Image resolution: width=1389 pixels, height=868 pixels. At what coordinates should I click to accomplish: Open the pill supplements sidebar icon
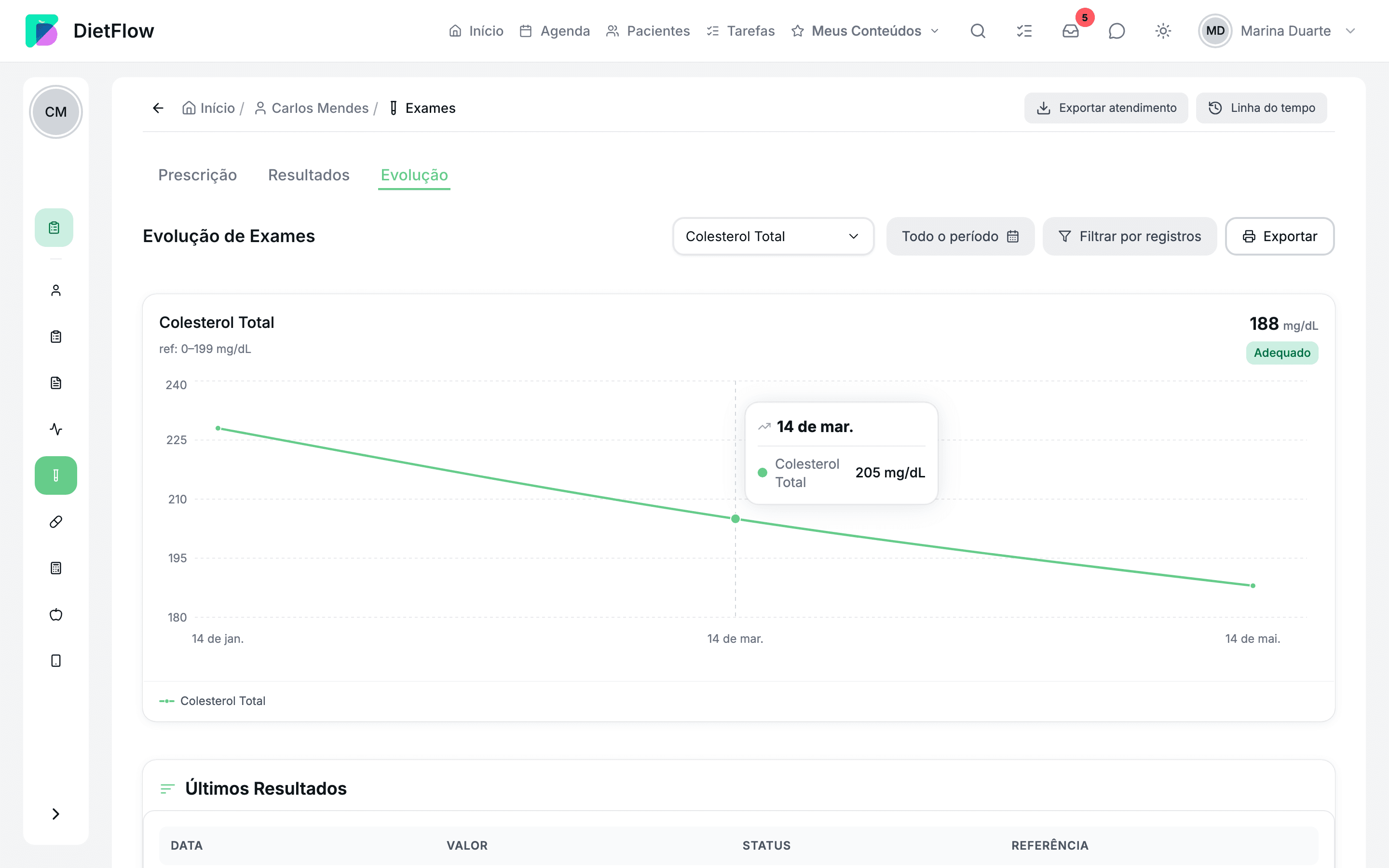coord(55,522)
